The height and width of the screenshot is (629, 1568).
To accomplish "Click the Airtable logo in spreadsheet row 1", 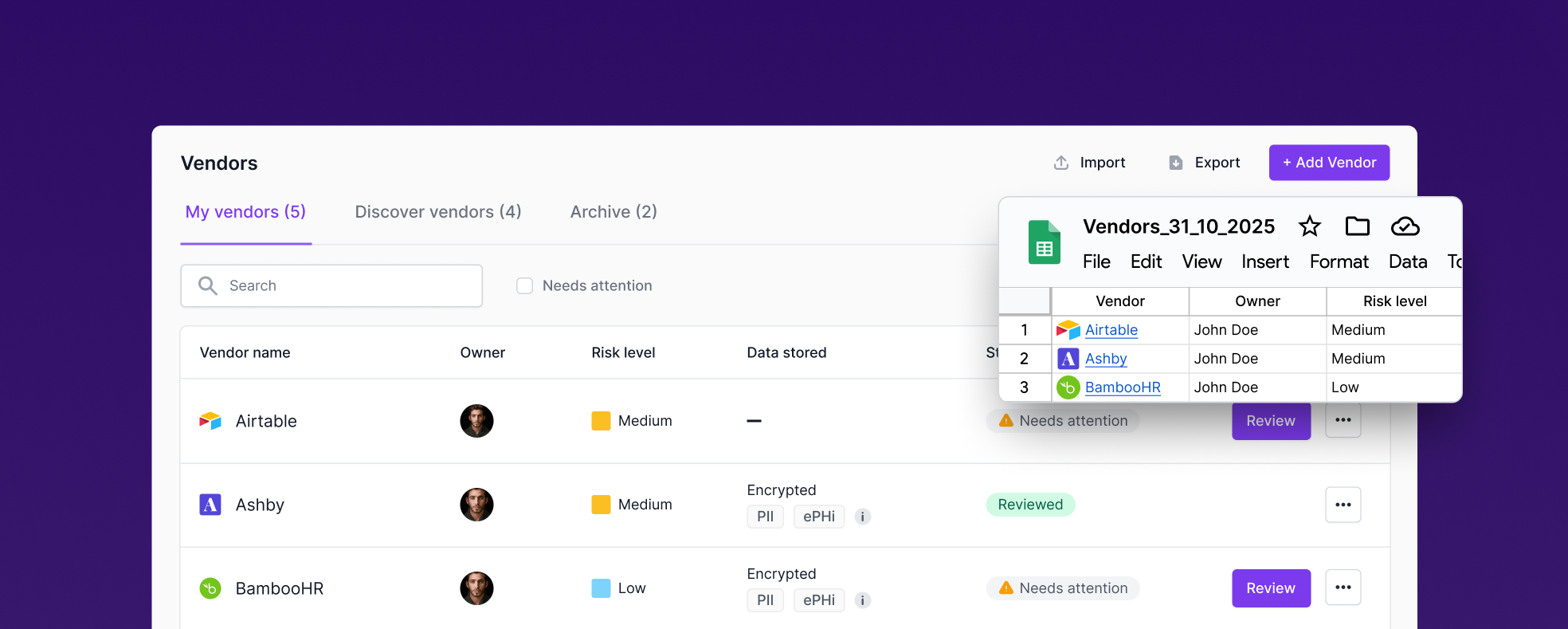I will click(x=1068, y=330).
